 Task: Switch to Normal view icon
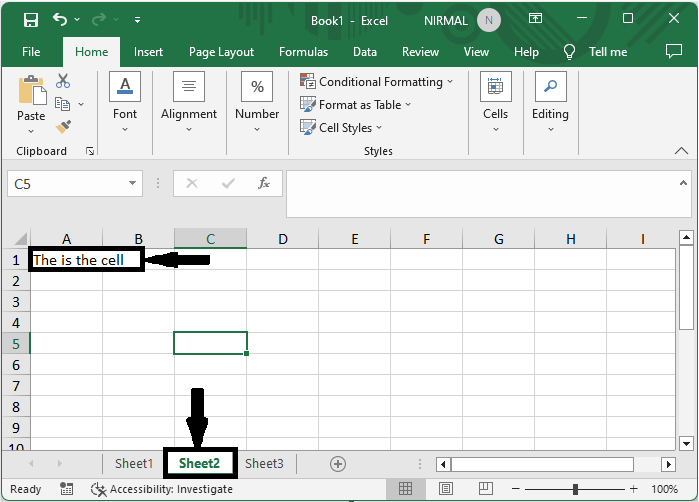(x=405, y=489)
